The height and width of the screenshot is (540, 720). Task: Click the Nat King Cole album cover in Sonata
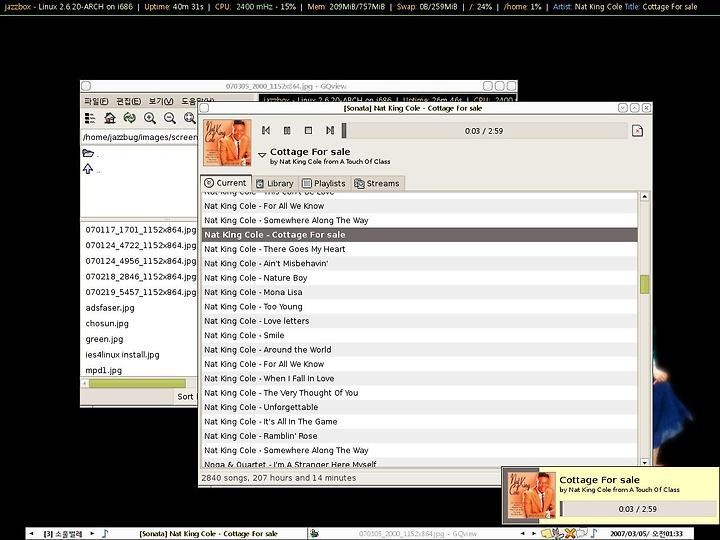(227, 142)
